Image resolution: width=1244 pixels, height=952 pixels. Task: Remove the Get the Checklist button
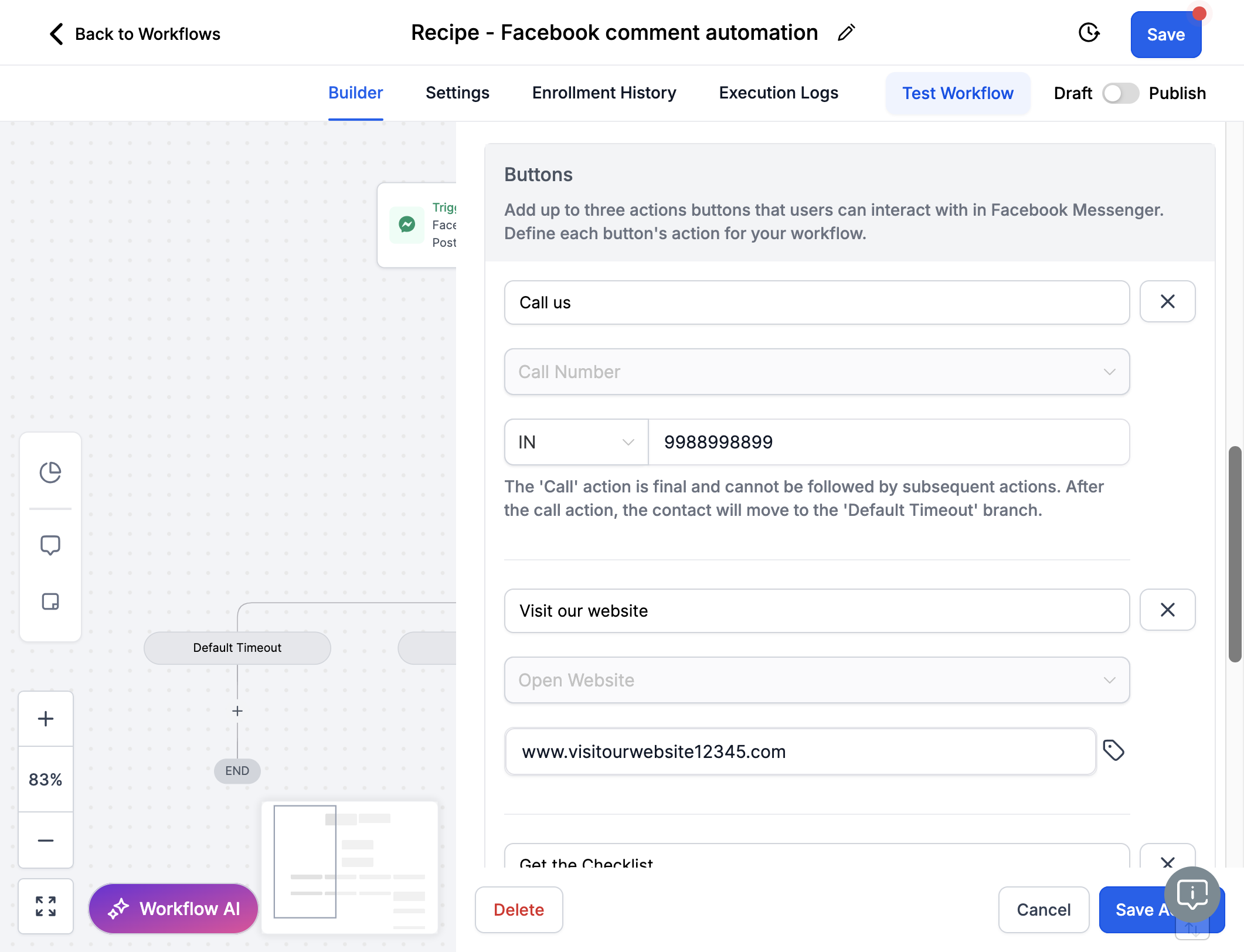1167,859
